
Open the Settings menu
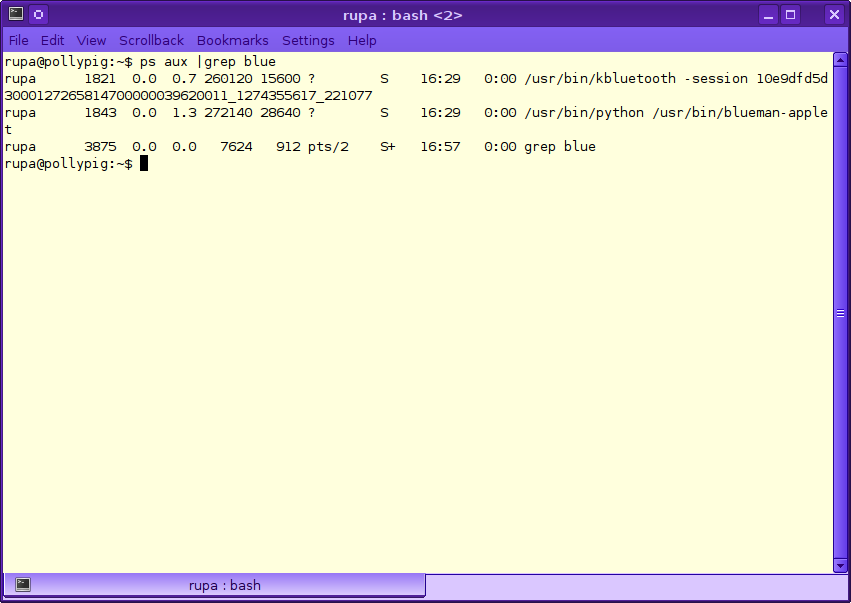(308, 41)
